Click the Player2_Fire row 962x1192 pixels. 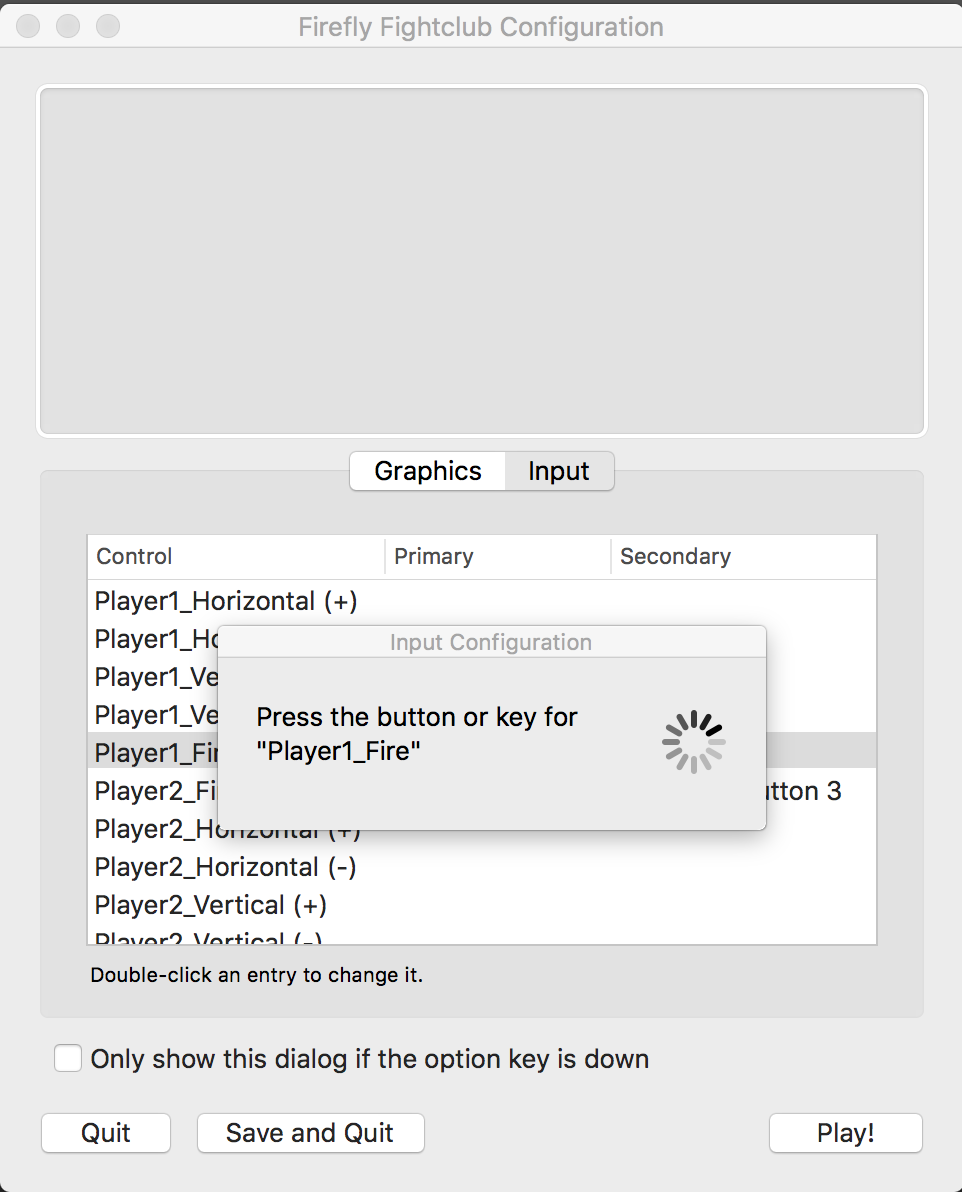[150, 791]
